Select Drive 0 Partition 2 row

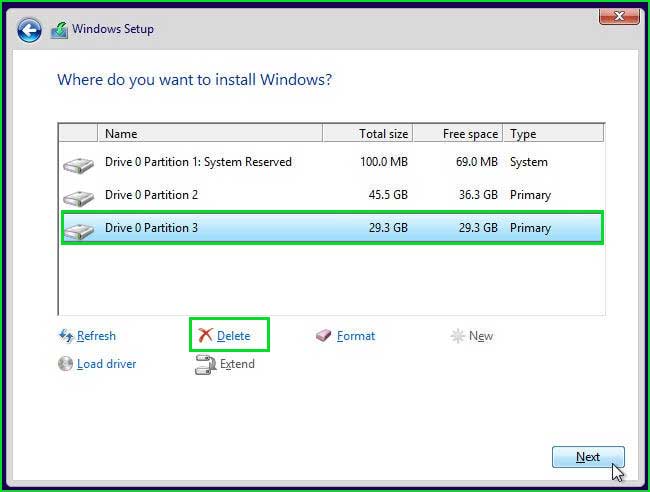coord(332,195)
